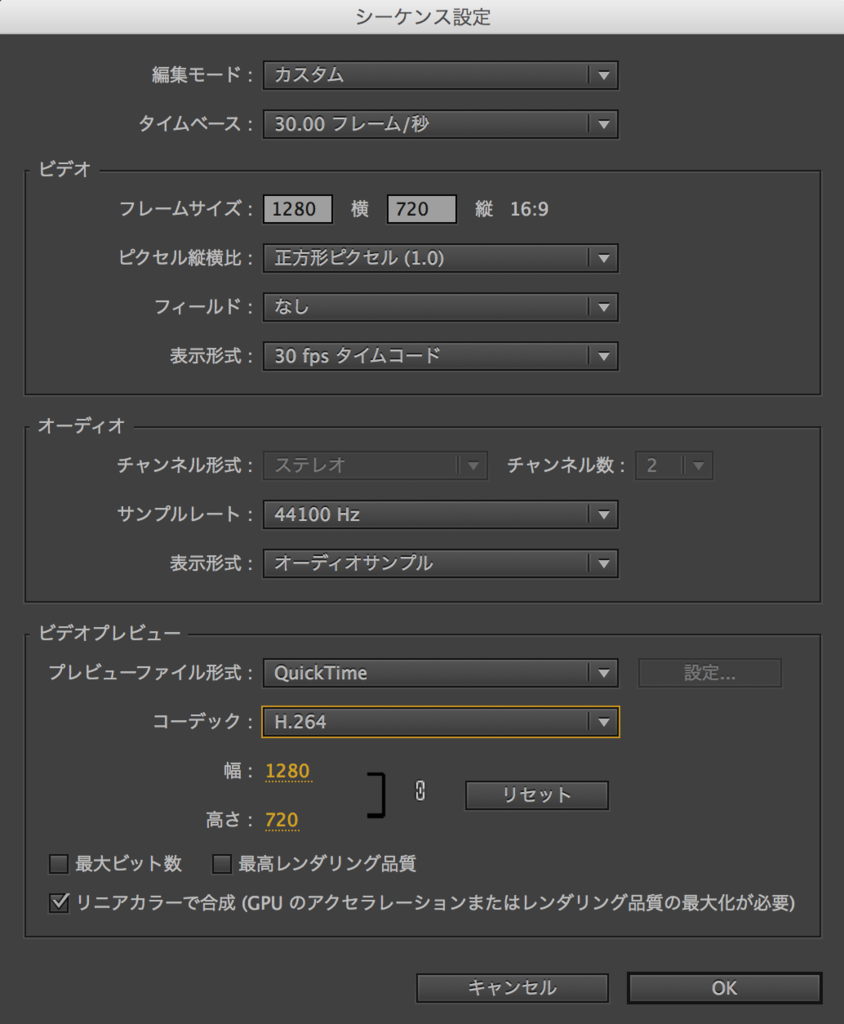Edit the preview 高さ value 720
This screenshot has width=844, height=1024.
(x=282, y=819)
